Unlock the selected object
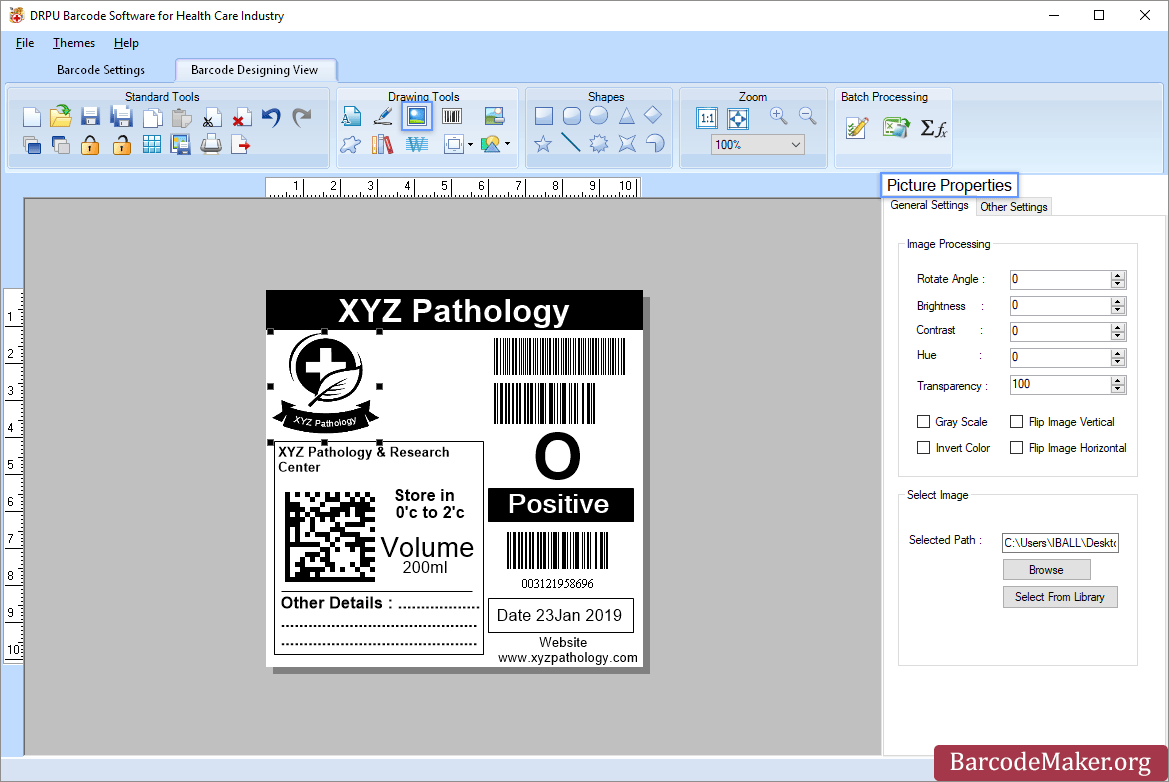1169x782 pixels. 121,145
